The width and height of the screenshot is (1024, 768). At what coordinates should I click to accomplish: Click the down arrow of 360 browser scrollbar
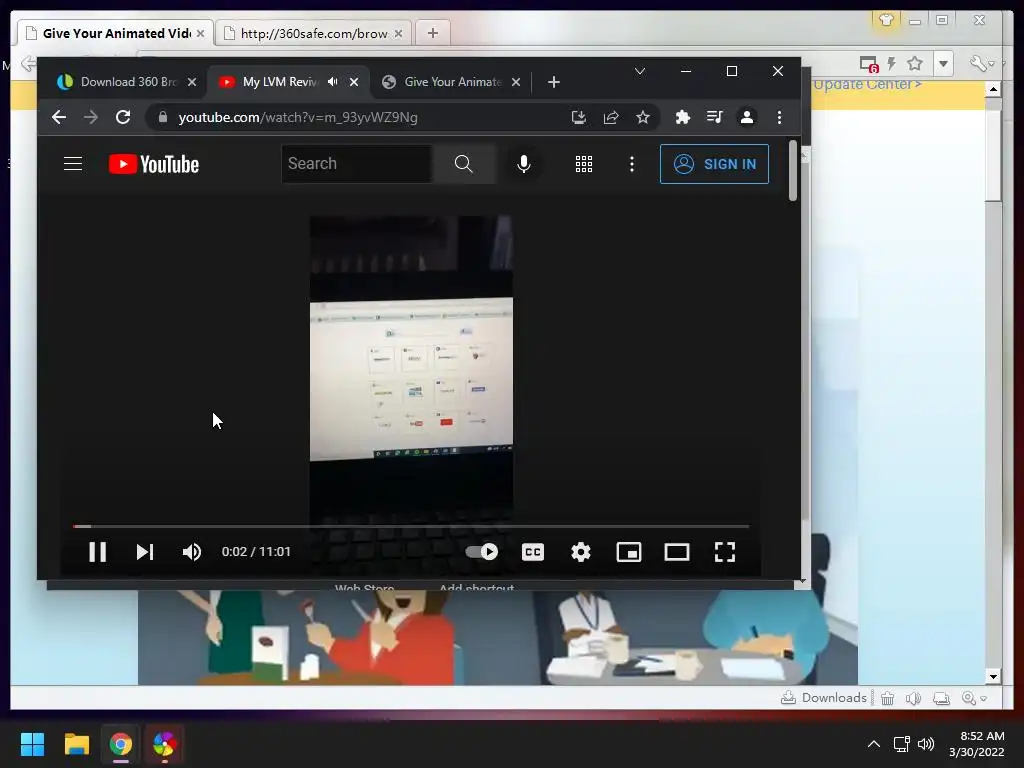click(x=993, y=677)
